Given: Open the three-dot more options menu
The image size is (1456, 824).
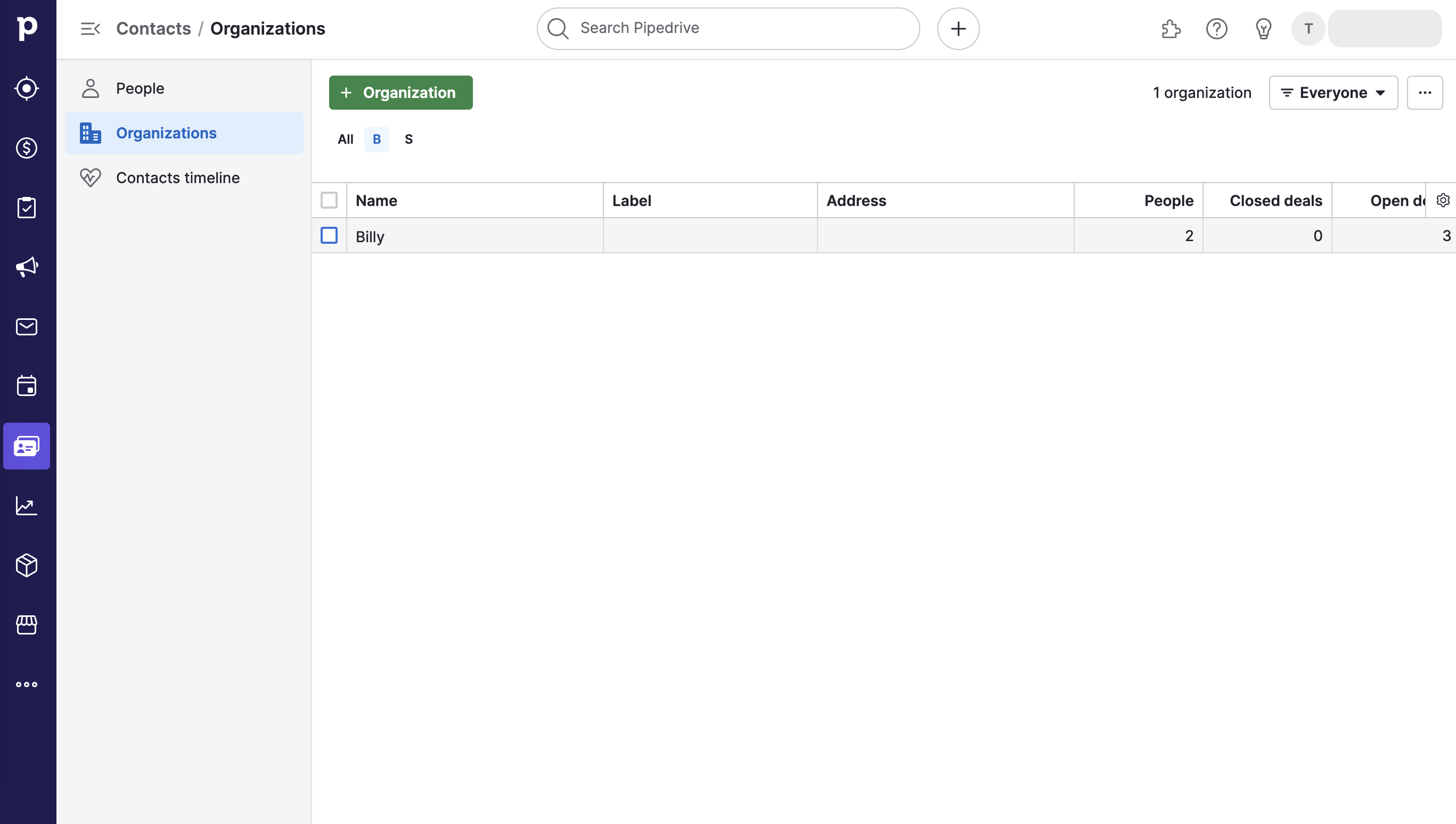Looking at the screenshot, I should tap(1424, 93).
